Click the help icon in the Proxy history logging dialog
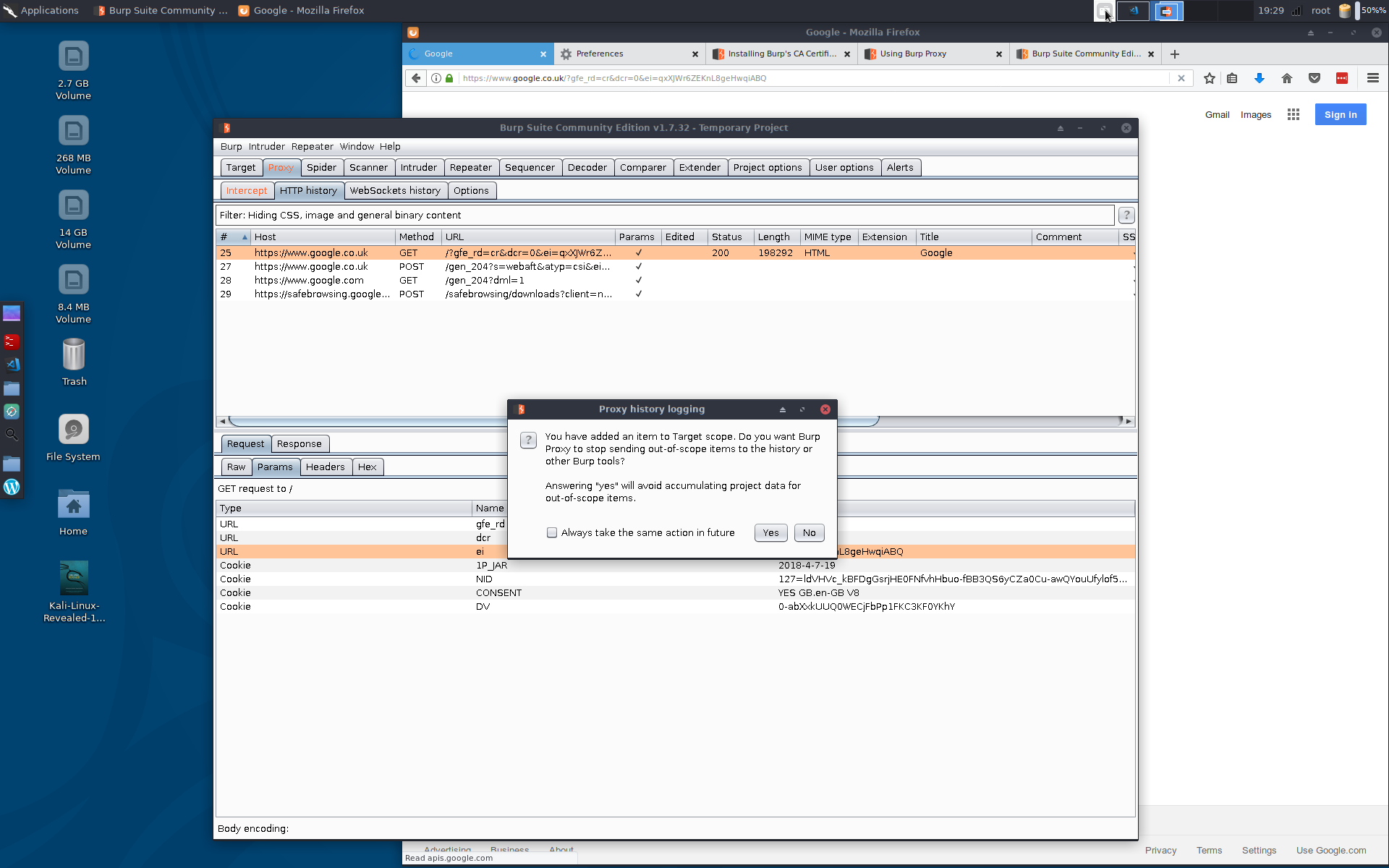 (x=527, y=440)
